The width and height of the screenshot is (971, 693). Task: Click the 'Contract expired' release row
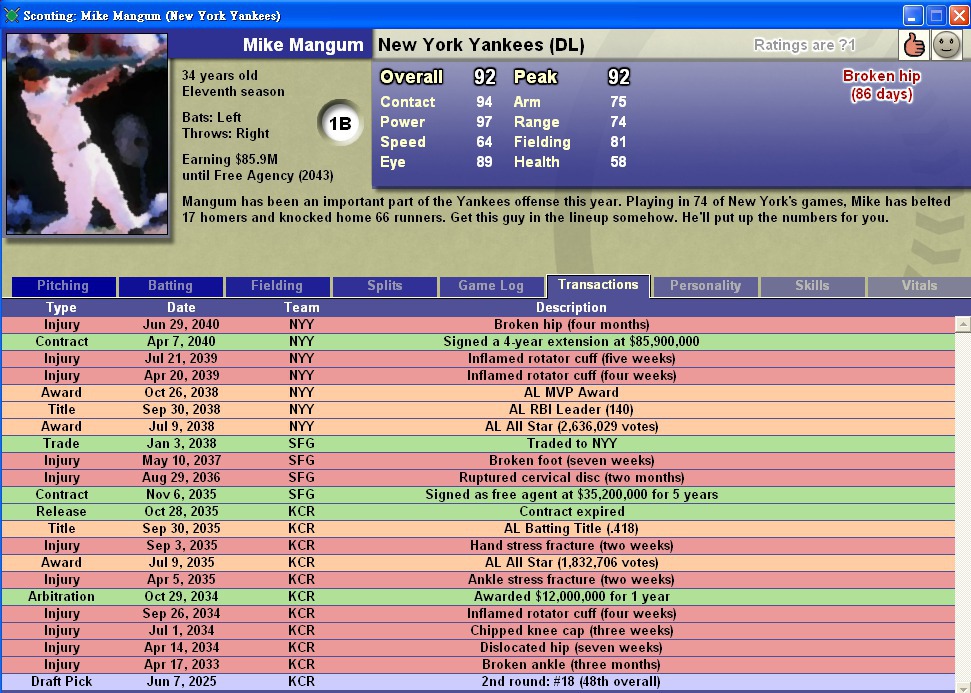click(x=478, y=512)
